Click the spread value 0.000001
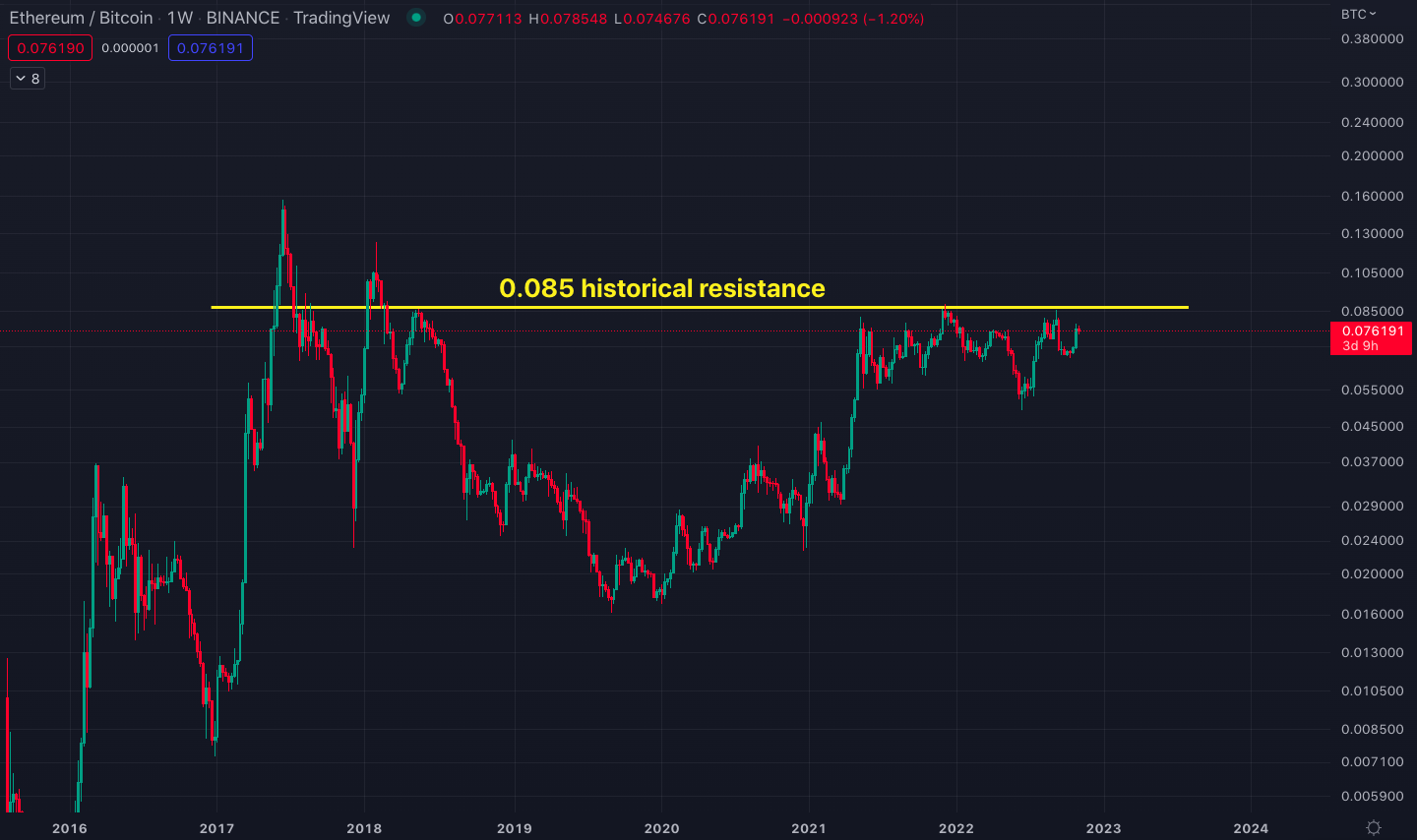This screenshot has width=1417, height=840. click(x=130, y=48)
